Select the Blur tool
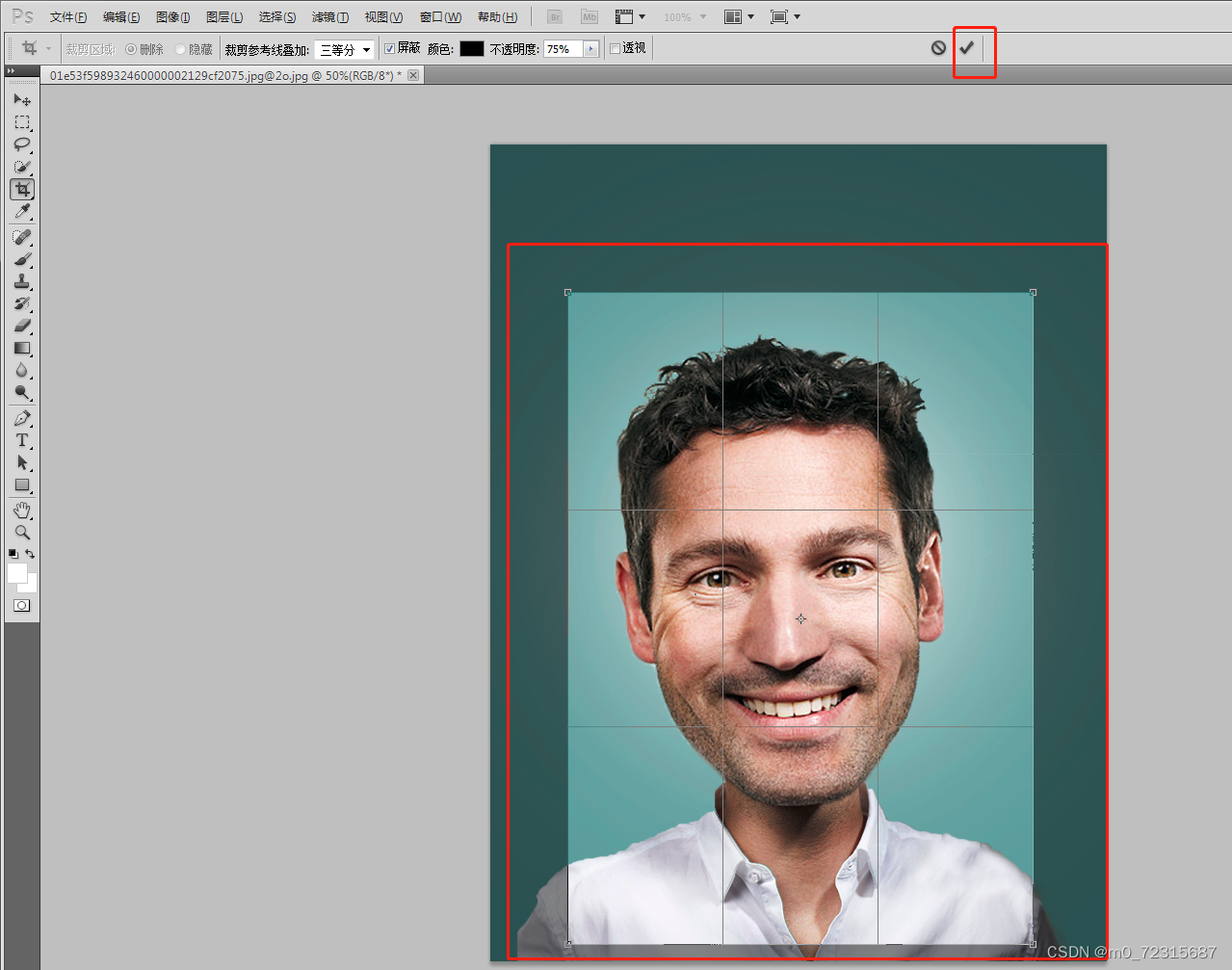Image resolution: width=1232 pixels, height=970 pixels. coord(22,370)
